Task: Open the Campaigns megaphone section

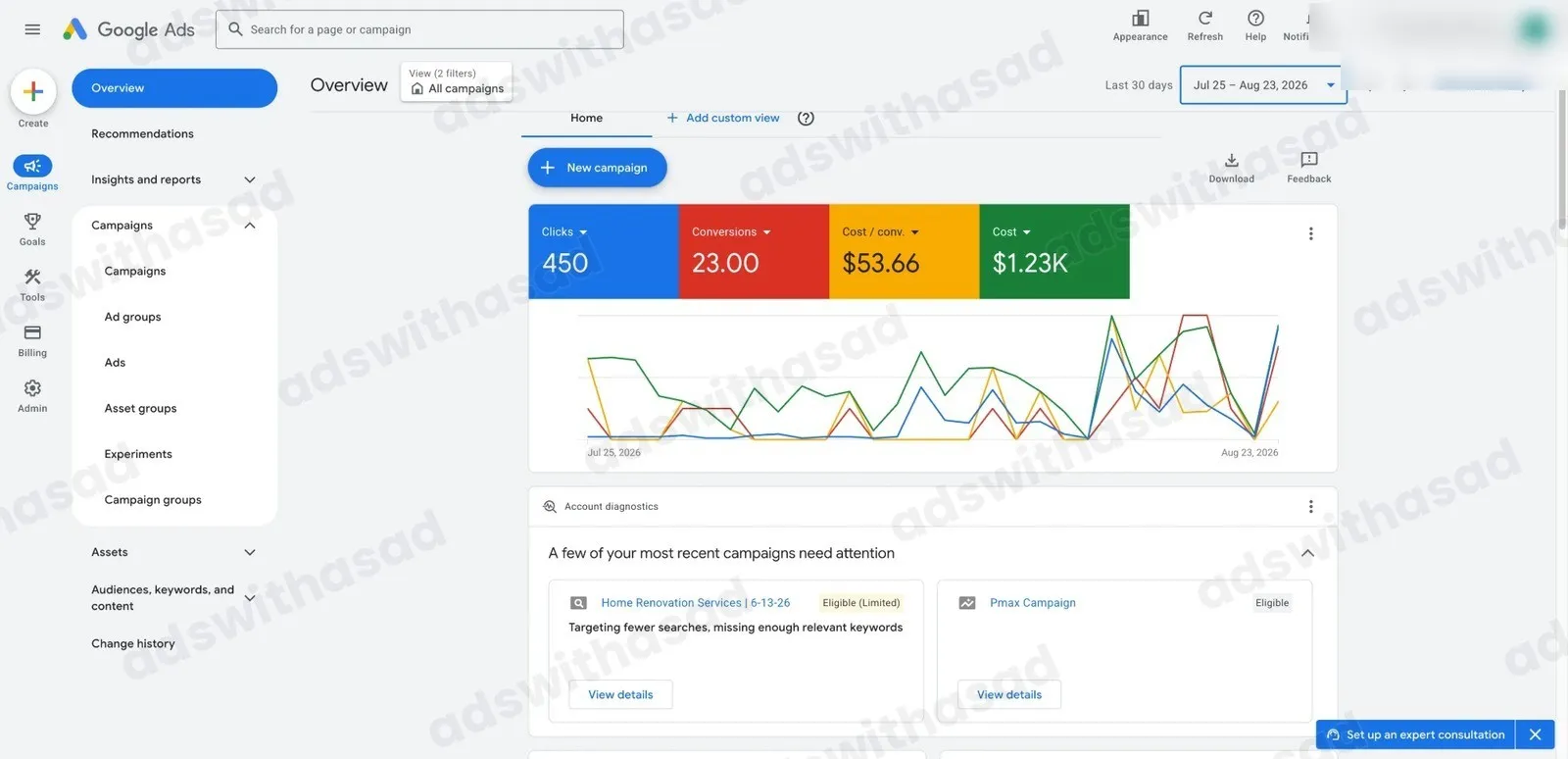Action: pyautogui.click(x=32, y=173)
